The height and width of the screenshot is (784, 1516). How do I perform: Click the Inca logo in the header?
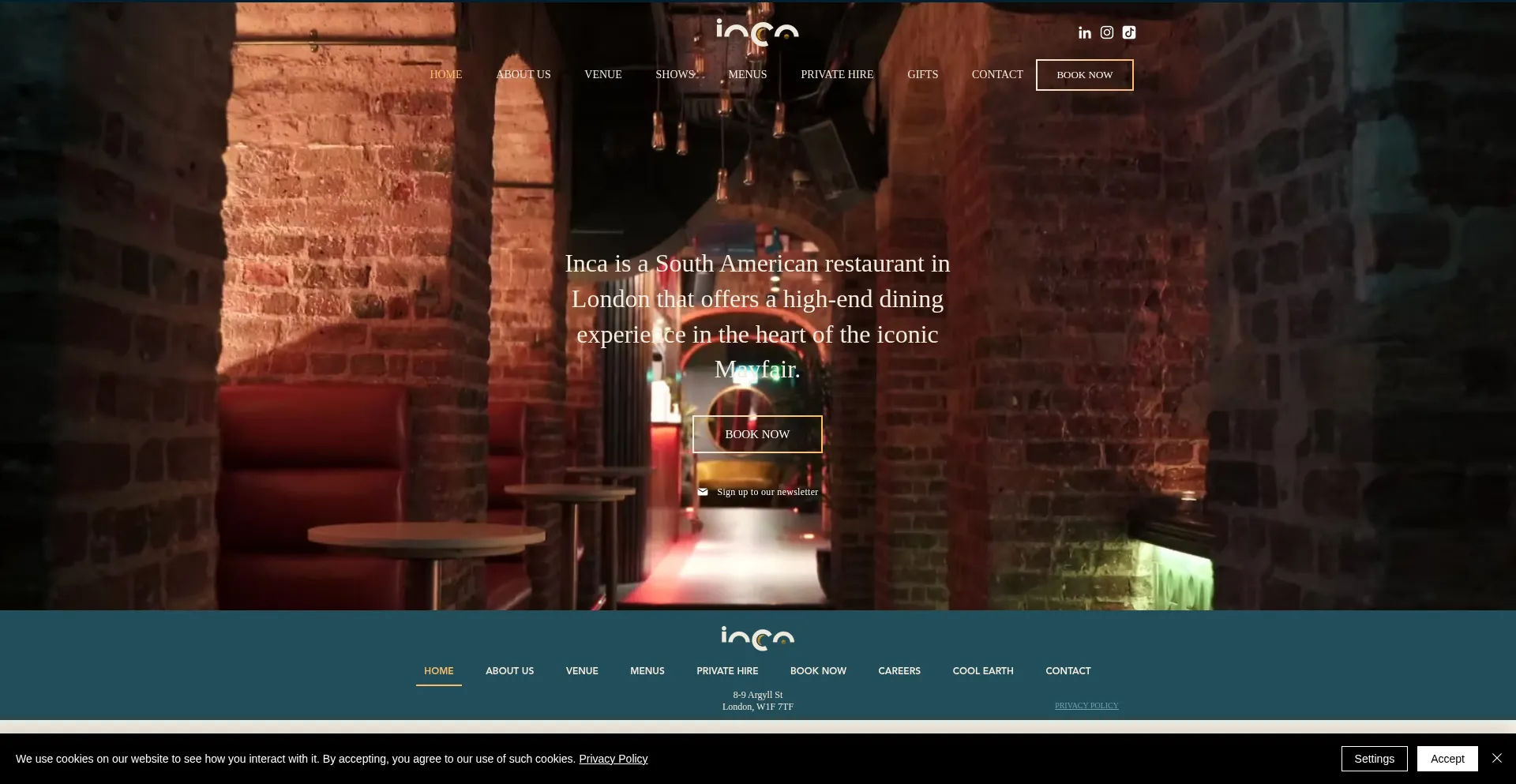[757, 32]
